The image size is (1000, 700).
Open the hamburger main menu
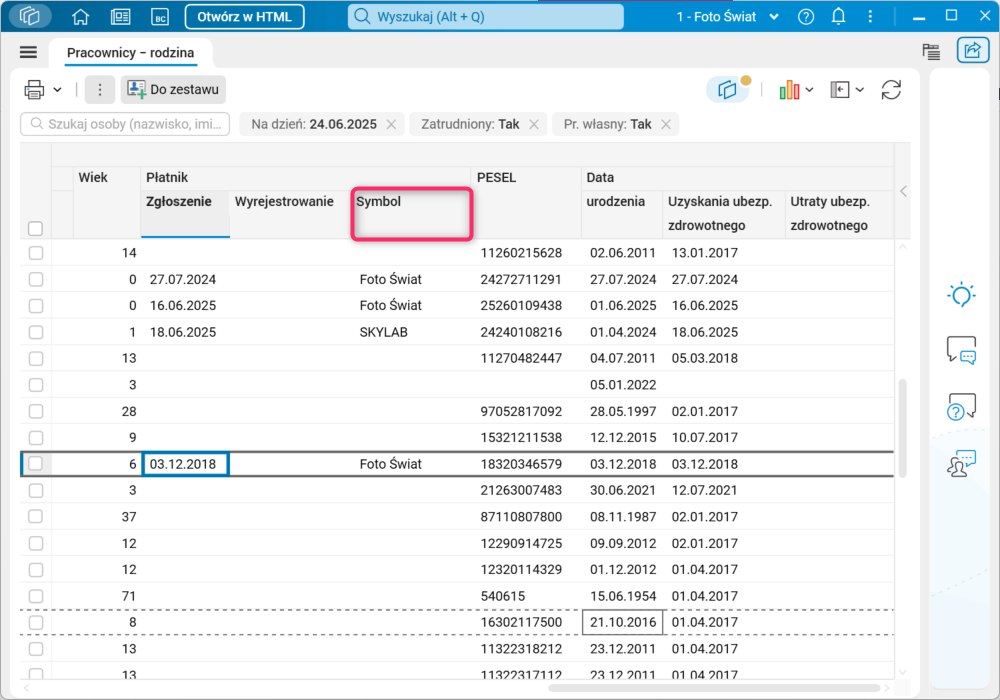pyautogui.click(x=28, y=53)
